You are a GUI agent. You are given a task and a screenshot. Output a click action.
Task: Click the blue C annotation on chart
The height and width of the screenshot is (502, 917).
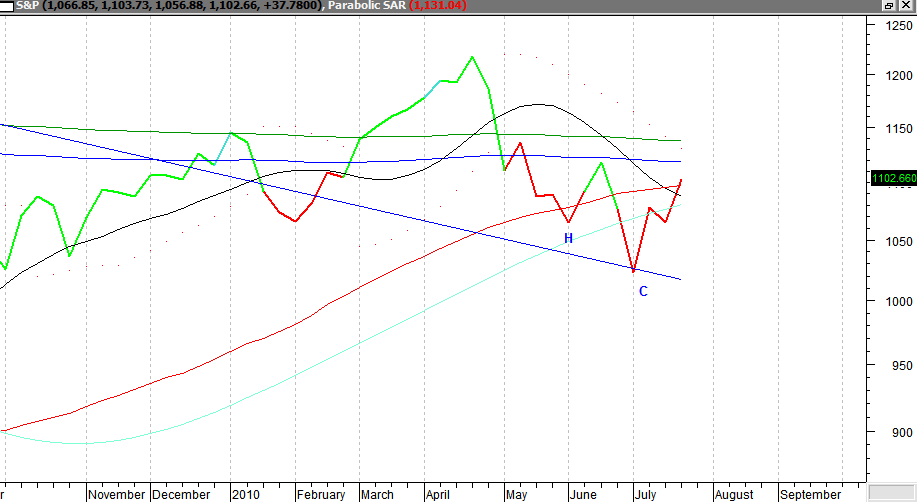(643, 291)
